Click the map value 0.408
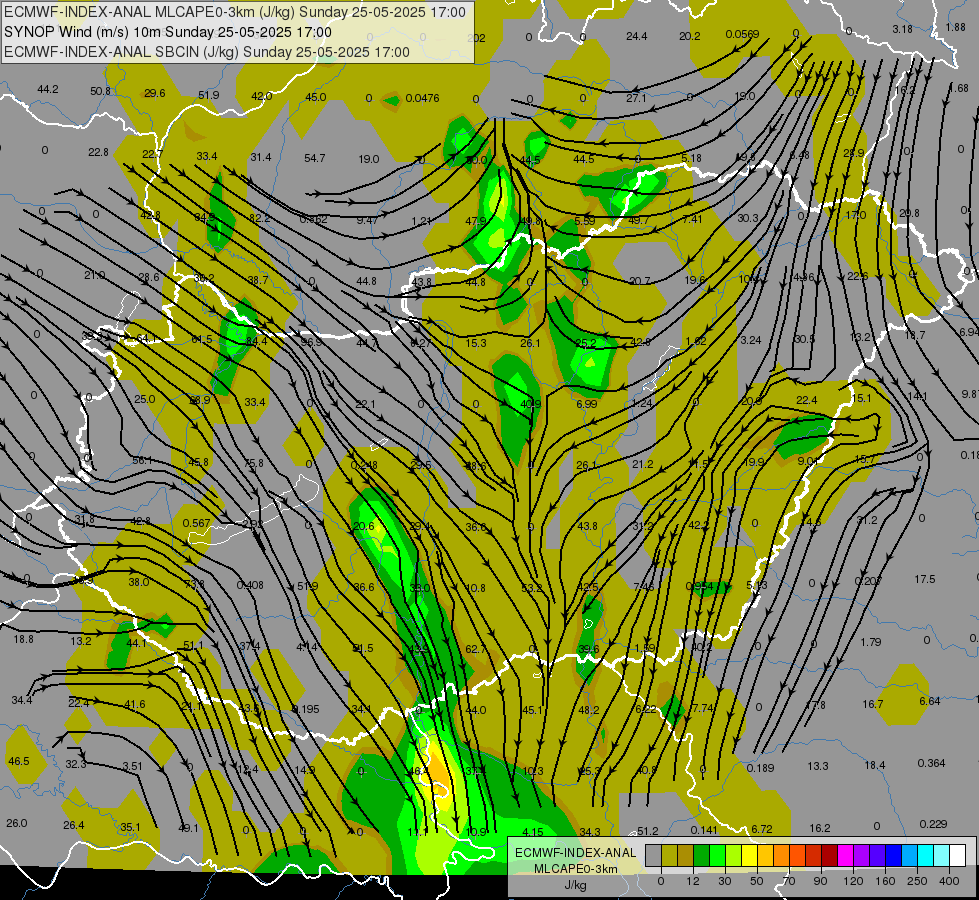The height and width of the screenshot is (900, 979). [250, 585]
